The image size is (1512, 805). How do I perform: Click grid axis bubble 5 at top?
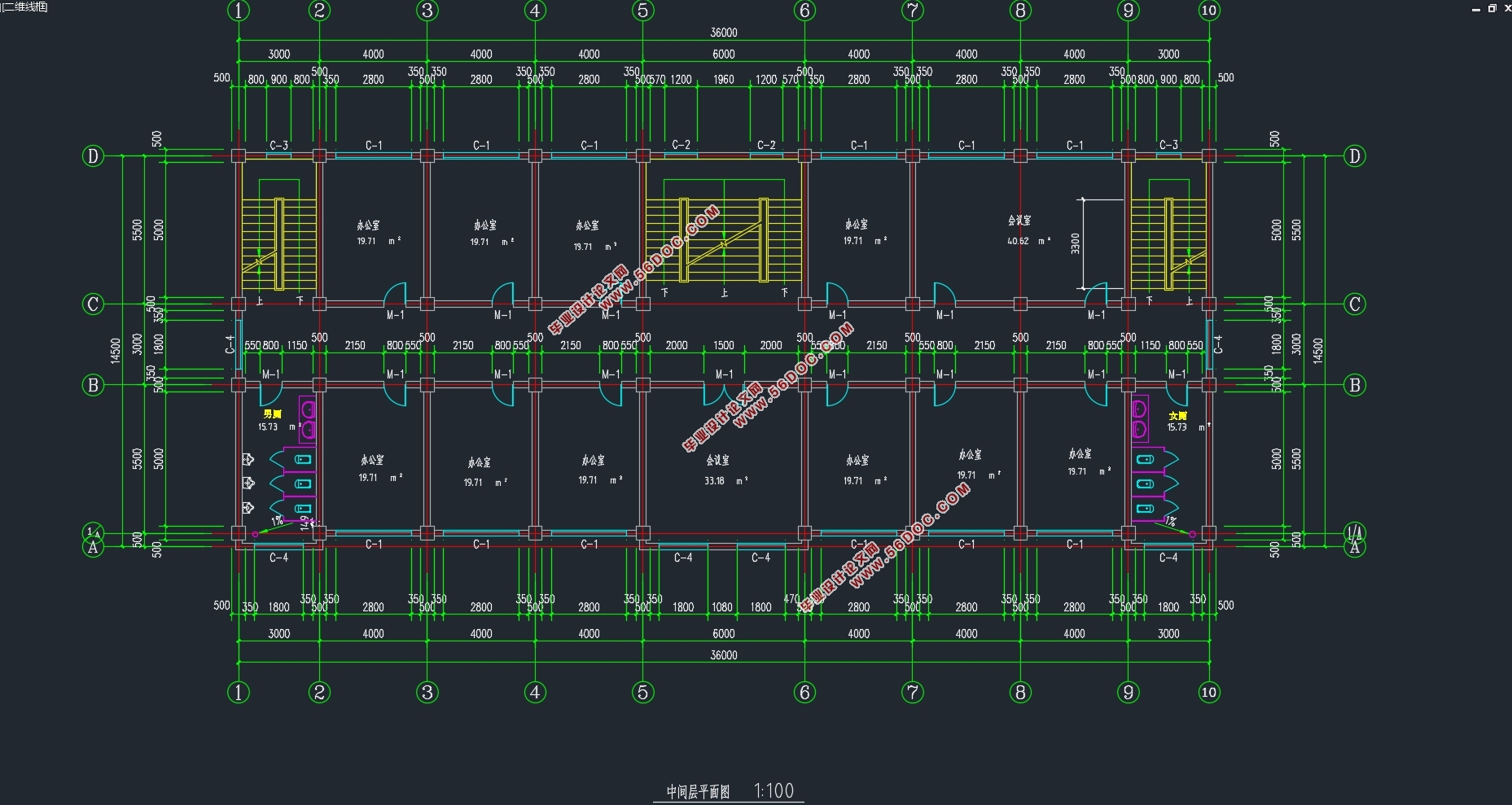click(642, 11)
